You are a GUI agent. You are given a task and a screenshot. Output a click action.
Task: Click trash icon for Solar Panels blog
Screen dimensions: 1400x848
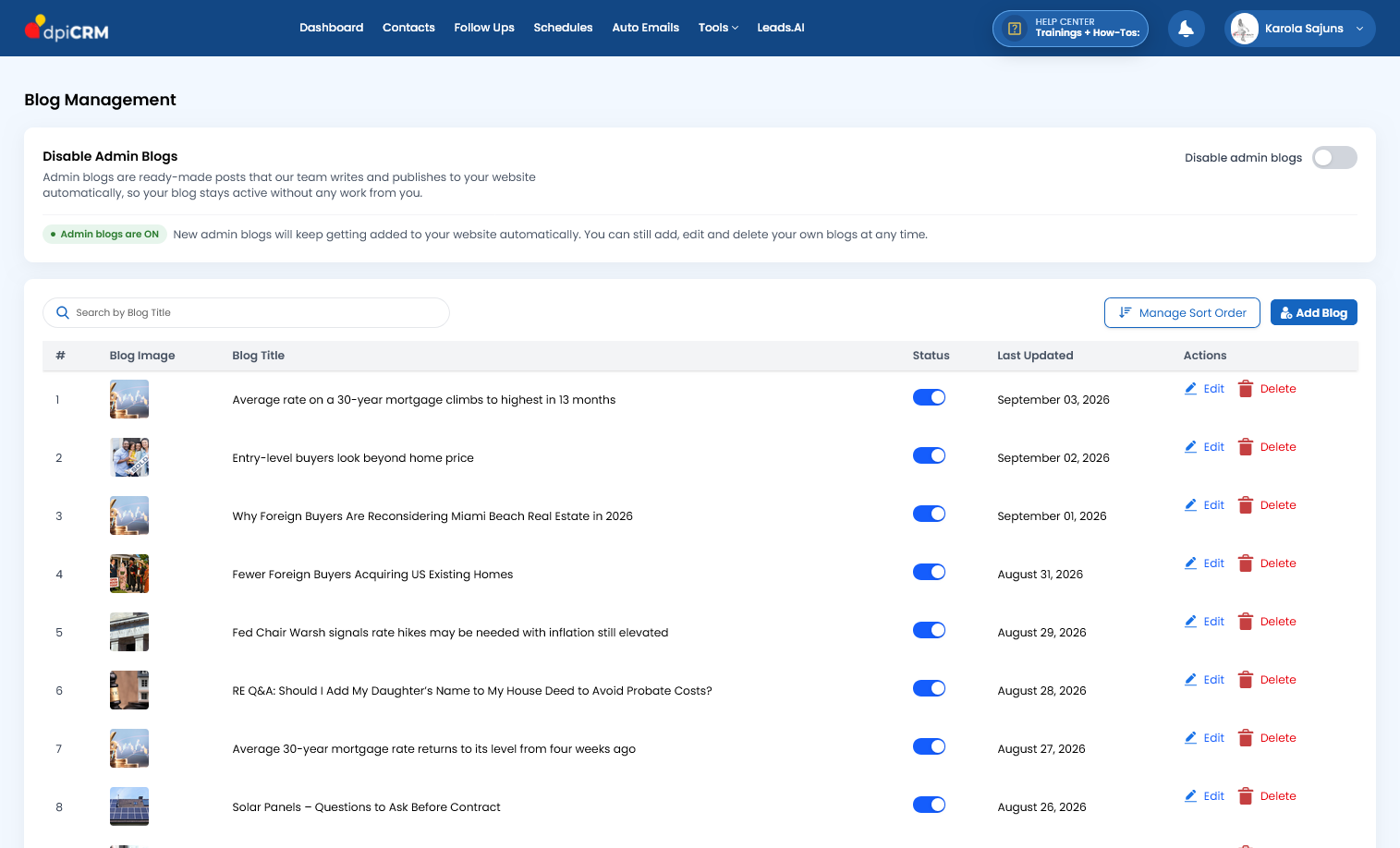click(1246, 796)
